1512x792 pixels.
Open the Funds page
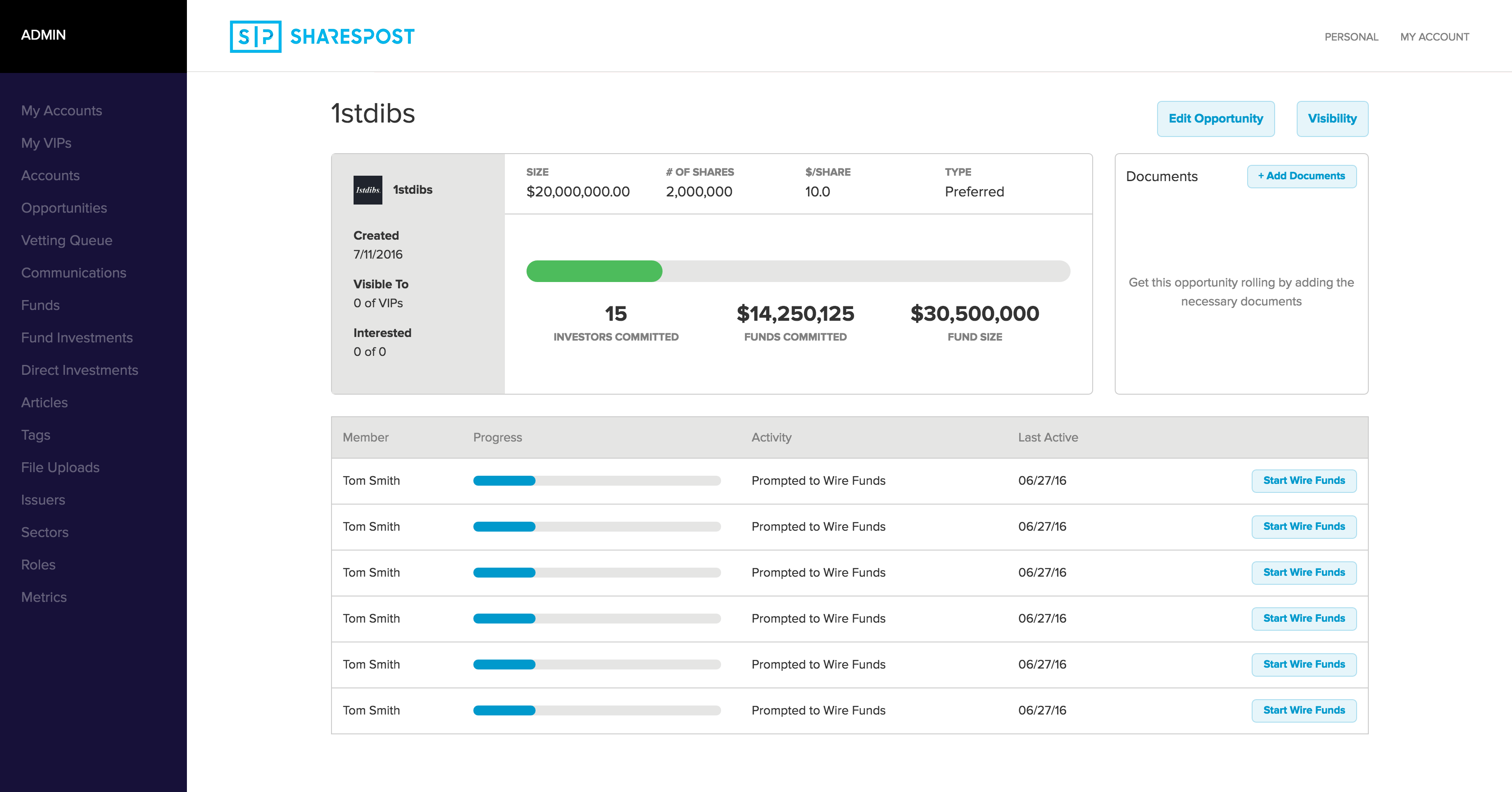41,305
